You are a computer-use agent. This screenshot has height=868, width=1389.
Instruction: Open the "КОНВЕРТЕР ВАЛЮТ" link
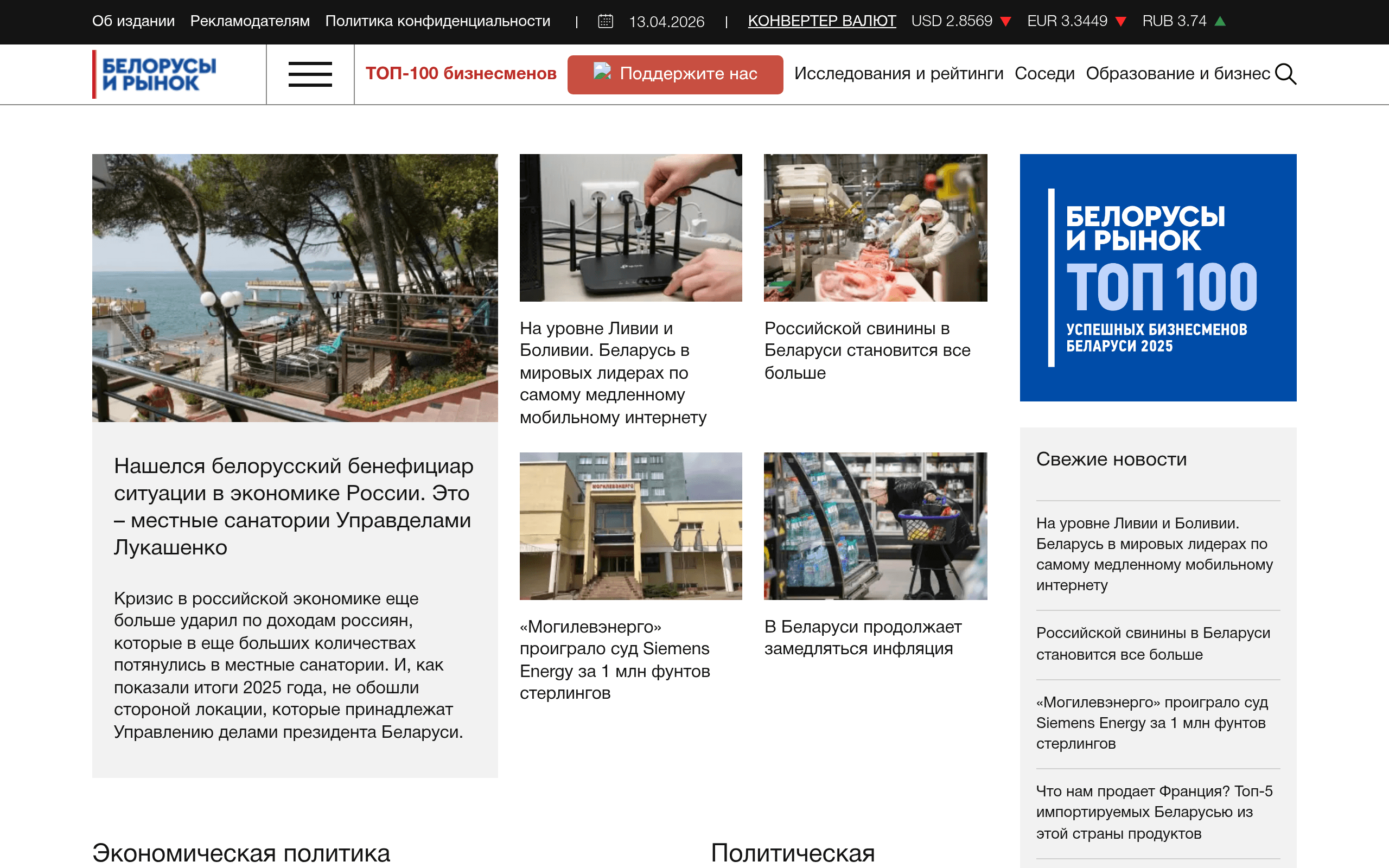[821, 21]
